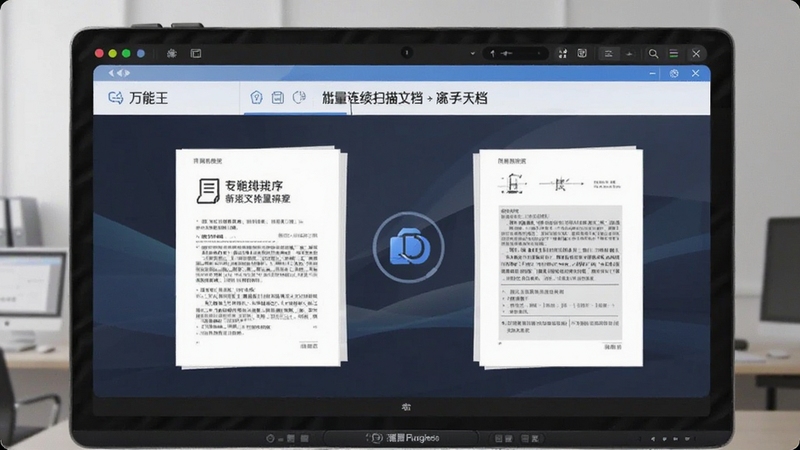Click the bug-shaped icon in top bar
This screenshot has height=450, width=800.
[172, 53]
